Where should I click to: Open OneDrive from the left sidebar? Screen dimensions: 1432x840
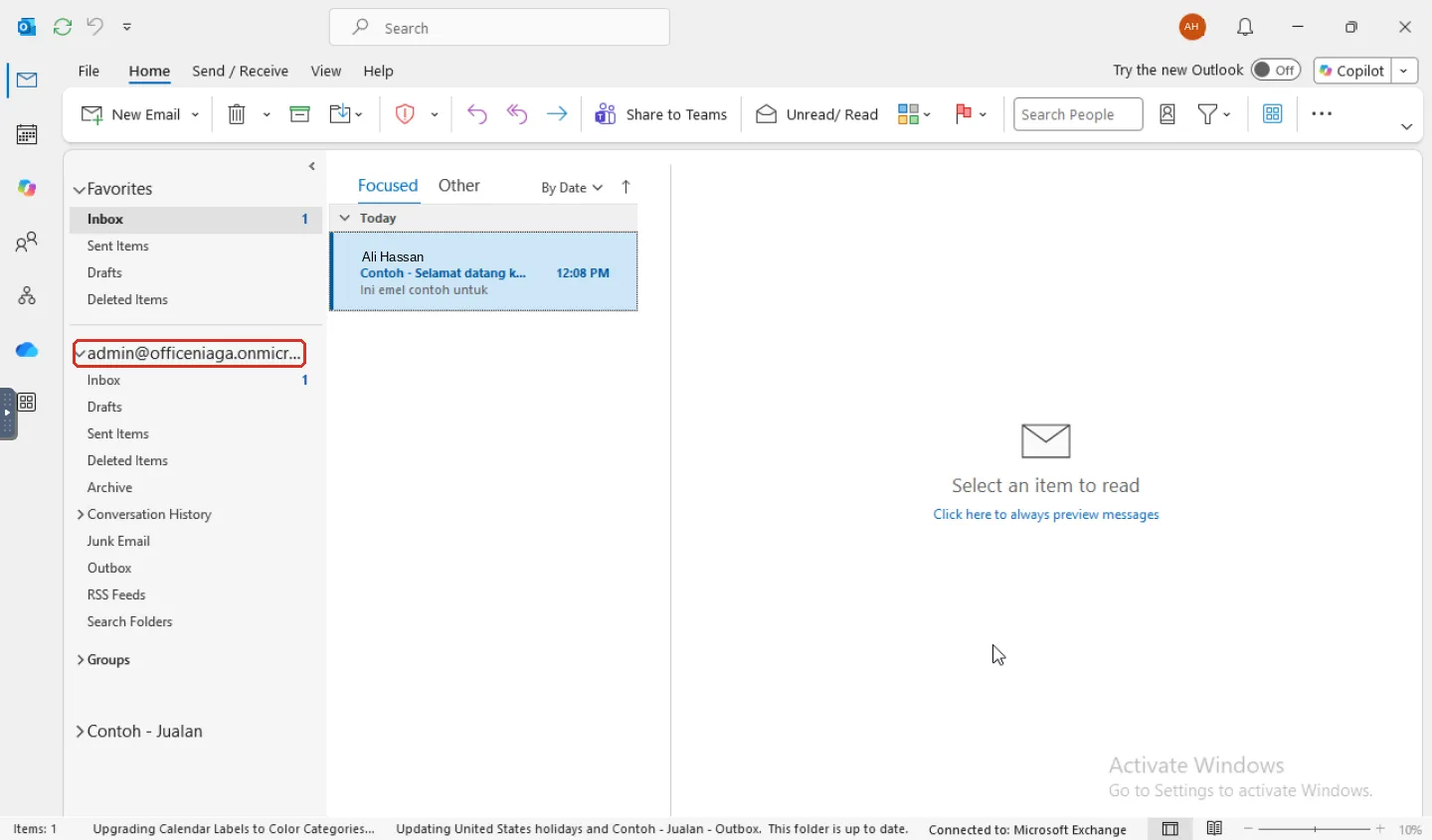pos(27,350)
